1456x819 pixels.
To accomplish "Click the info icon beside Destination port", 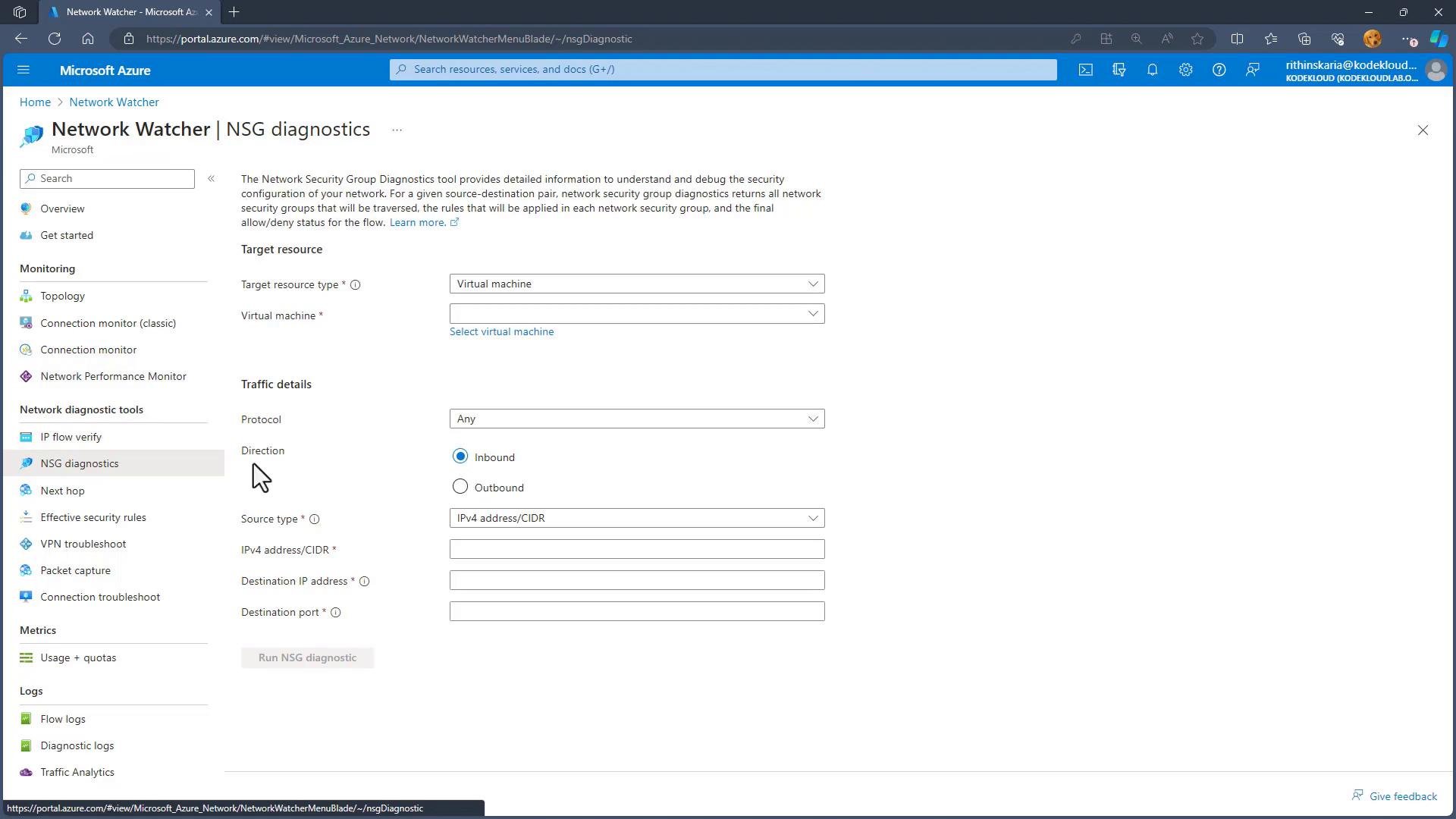I will (335, 613).
